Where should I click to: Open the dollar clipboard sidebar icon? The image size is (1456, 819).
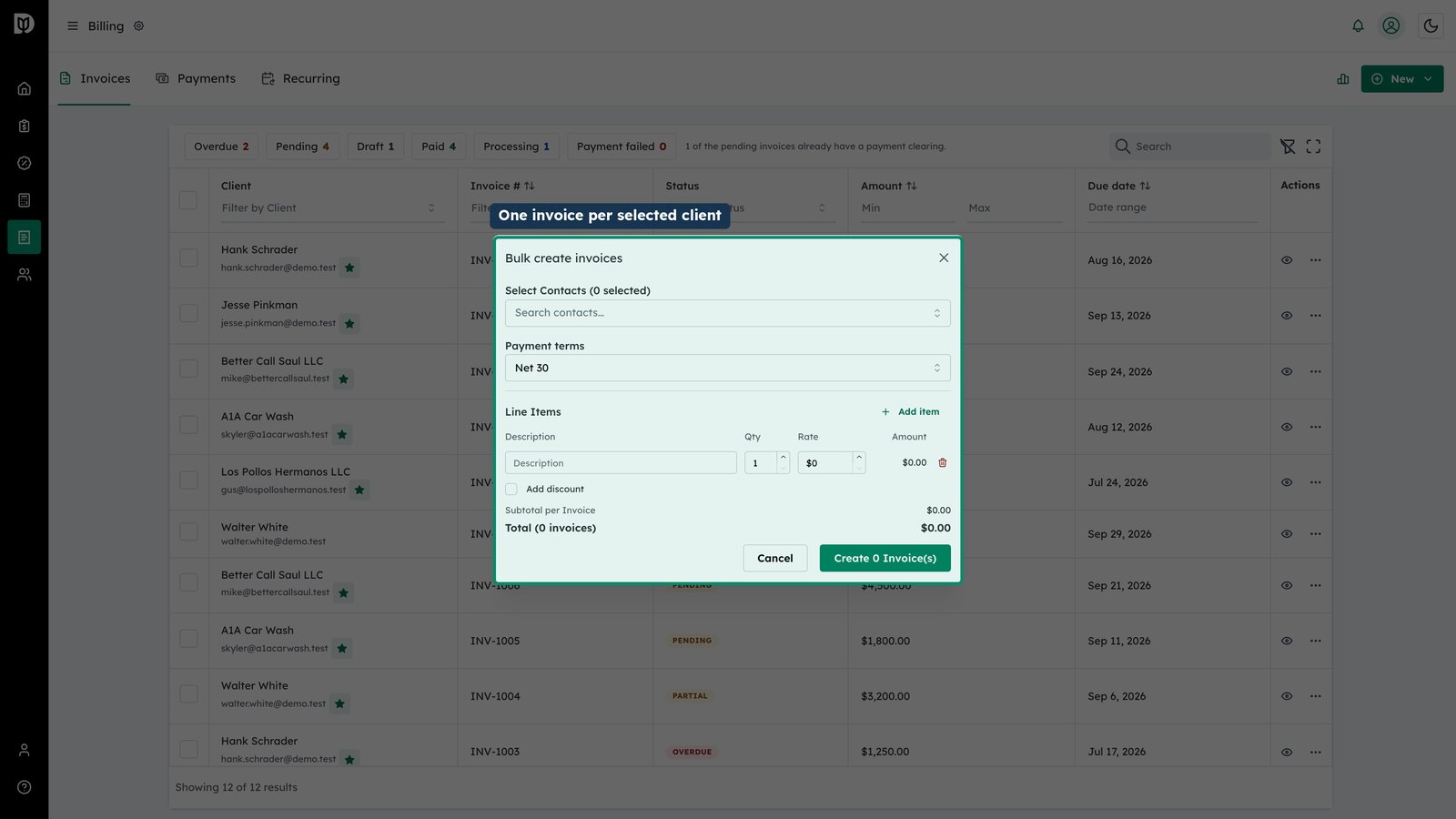[25, 126]
